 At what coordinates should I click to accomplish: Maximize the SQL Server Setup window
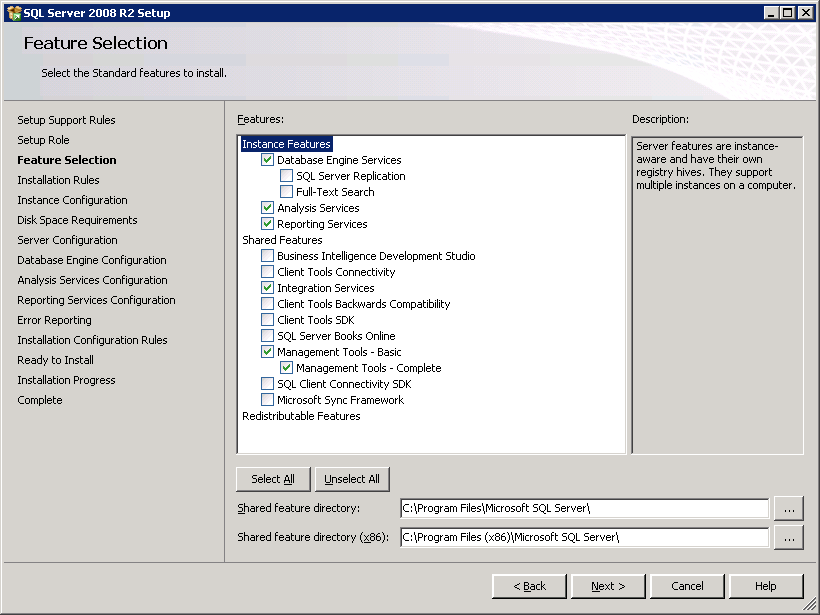tap(788, 13)
